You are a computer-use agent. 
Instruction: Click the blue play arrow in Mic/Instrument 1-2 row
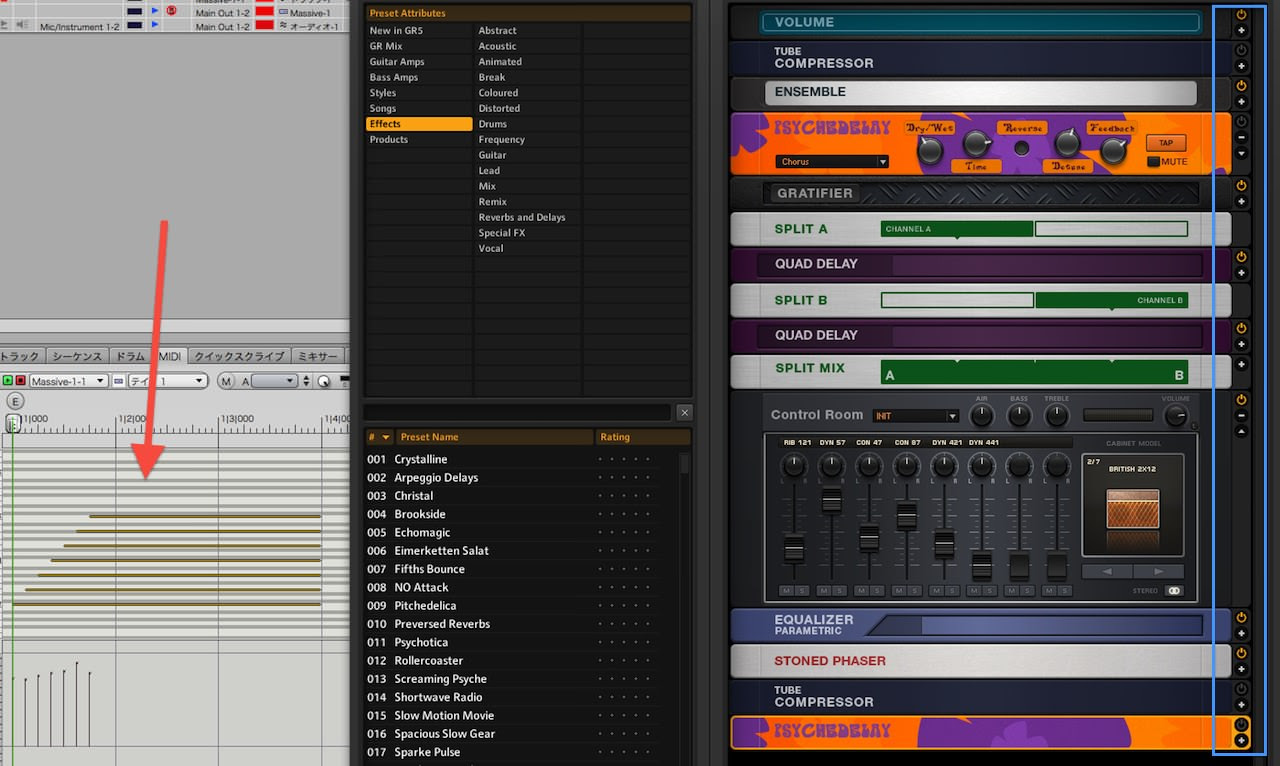tap(155, 26)
